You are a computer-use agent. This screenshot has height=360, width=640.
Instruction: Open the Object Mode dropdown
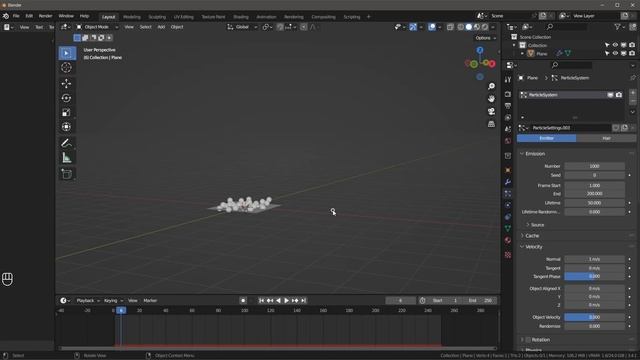point(97,27)
